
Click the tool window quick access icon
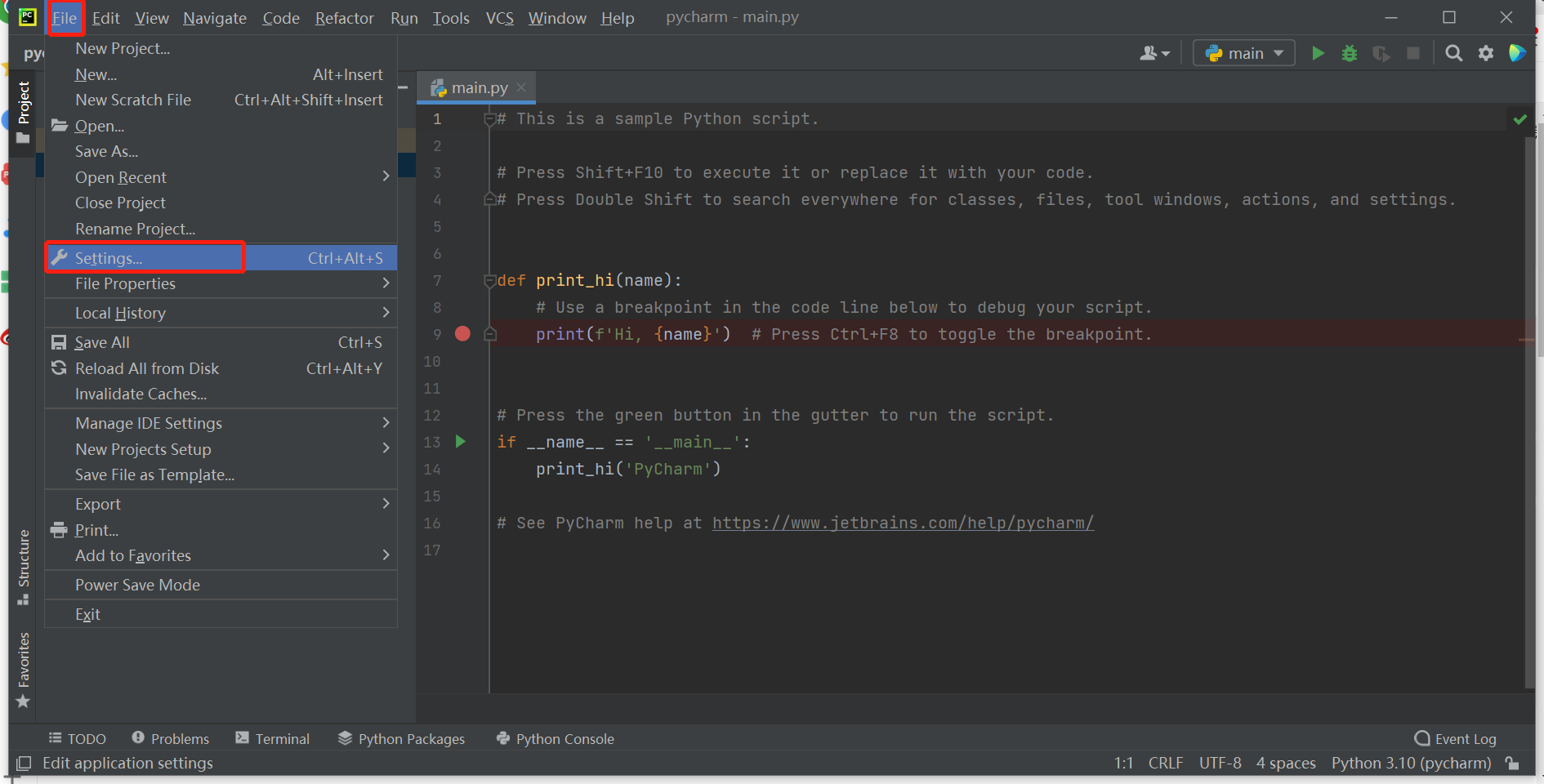pos(24,763)
